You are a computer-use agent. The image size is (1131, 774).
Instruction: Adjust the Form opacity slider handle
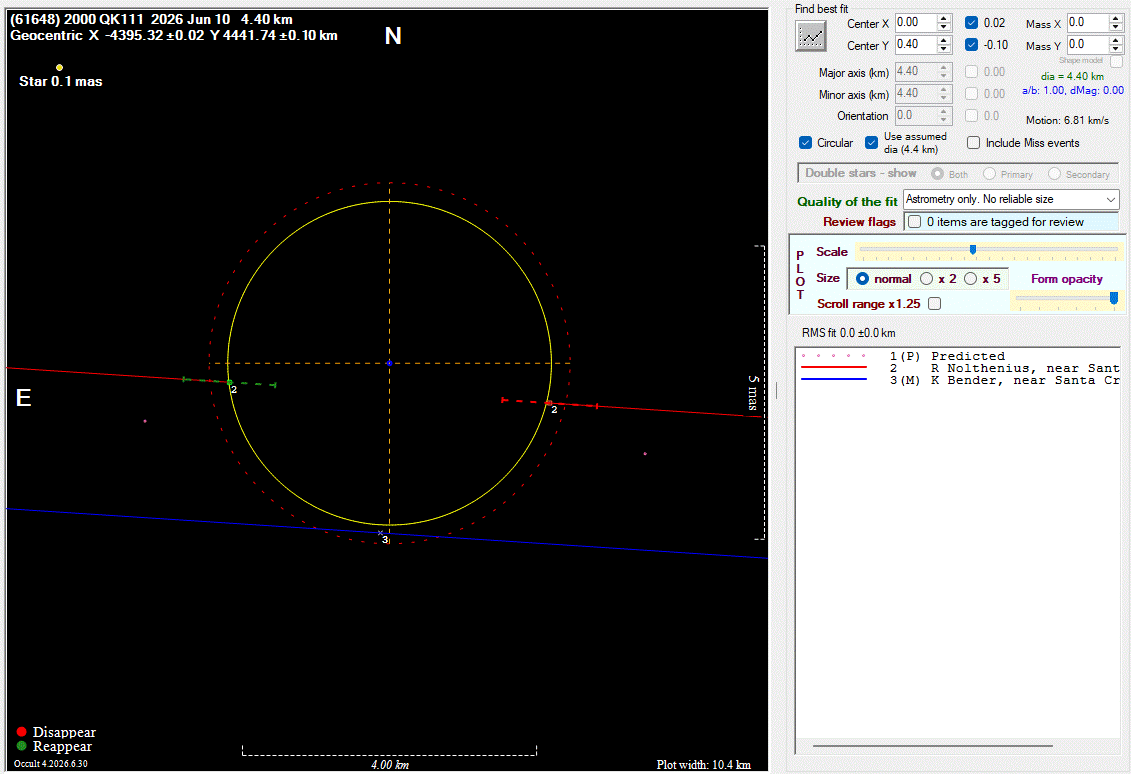1114,298
